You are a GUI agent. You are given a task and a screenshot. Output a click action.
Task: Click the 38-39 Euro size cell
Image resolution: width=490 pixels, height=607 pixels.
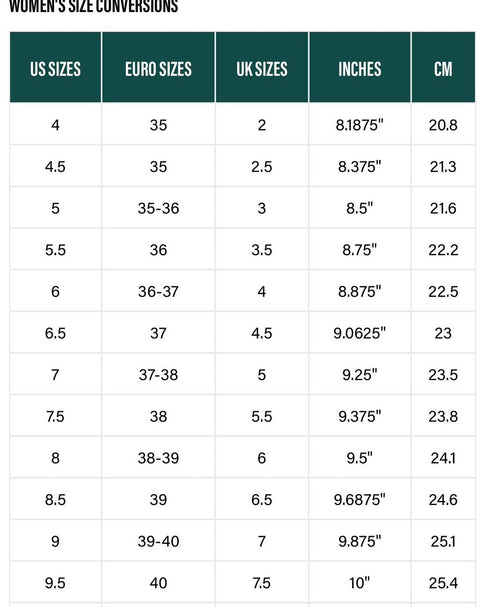[x=158, y=458]
